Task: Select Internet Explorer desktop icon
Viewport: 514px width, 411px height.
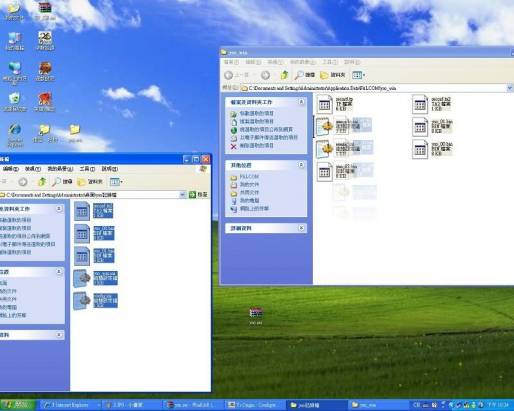Action: point(15,135)
